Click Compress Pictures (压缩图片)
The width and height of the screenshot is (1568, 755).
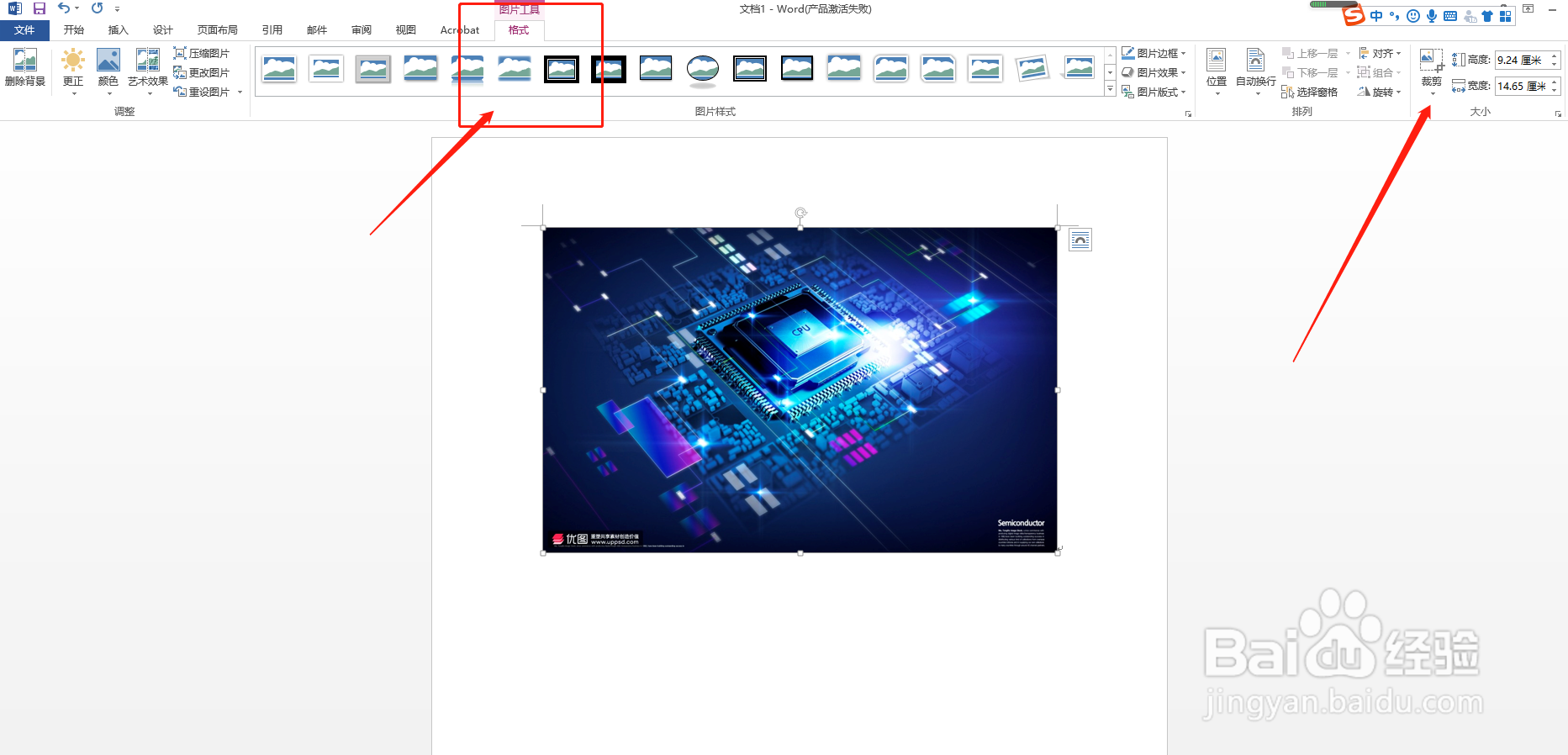(202, 53)
